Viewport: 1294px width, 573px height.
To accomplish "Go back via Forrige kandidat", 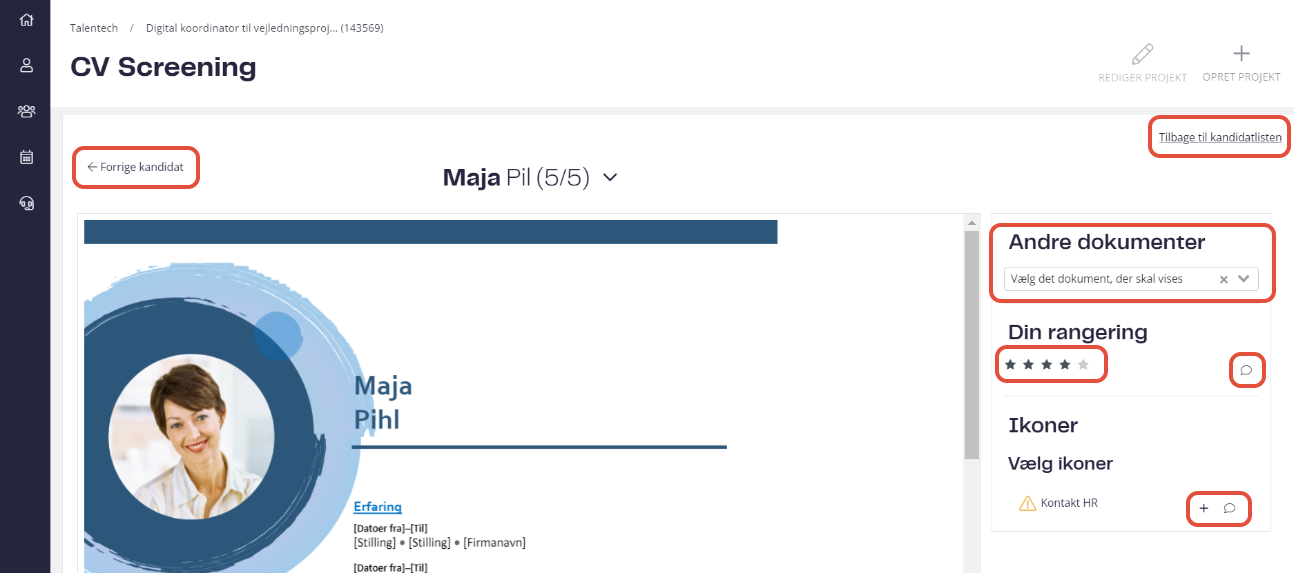I will [x=135, y=167].
